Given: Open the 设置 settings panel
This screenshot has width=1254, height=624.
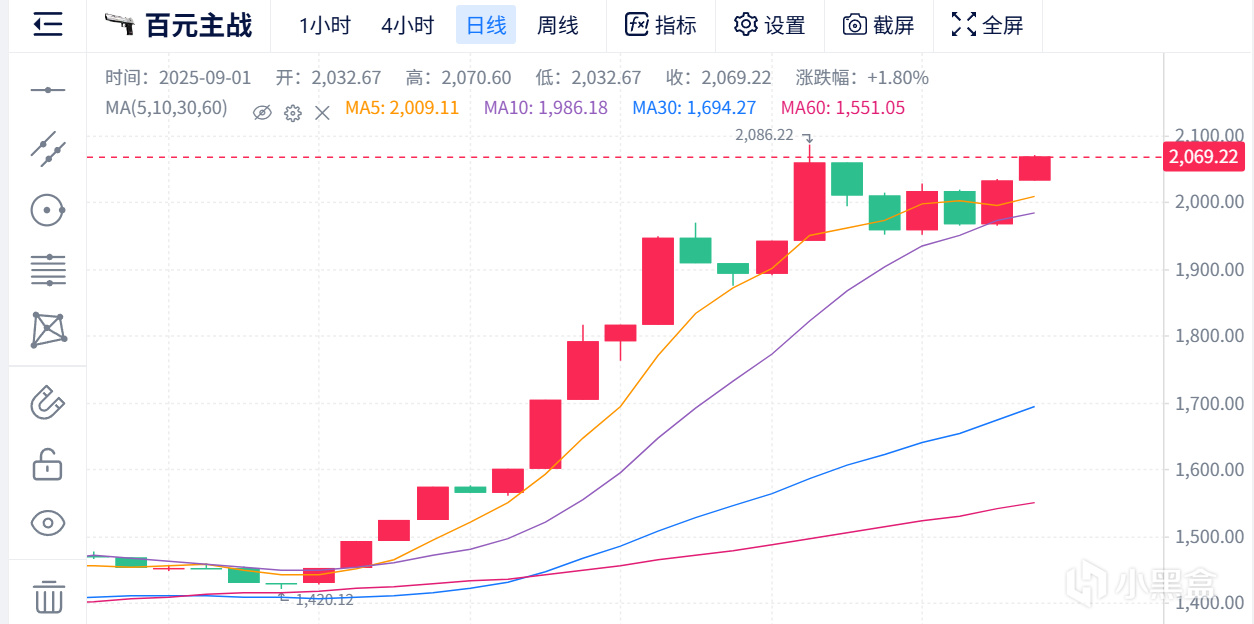Looking at the screenshot, I should pyautogui.click(x=769, y=25).
